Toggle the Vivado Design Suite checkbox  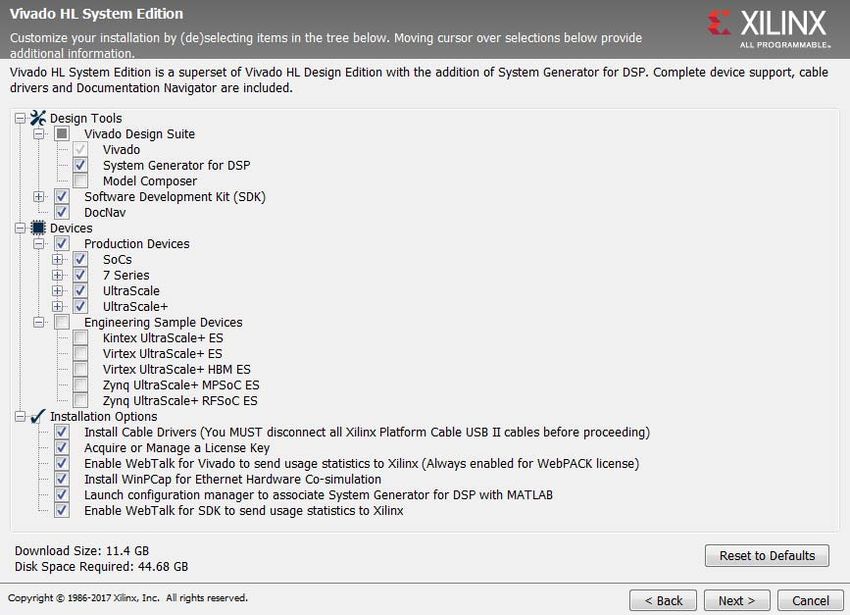62,133
